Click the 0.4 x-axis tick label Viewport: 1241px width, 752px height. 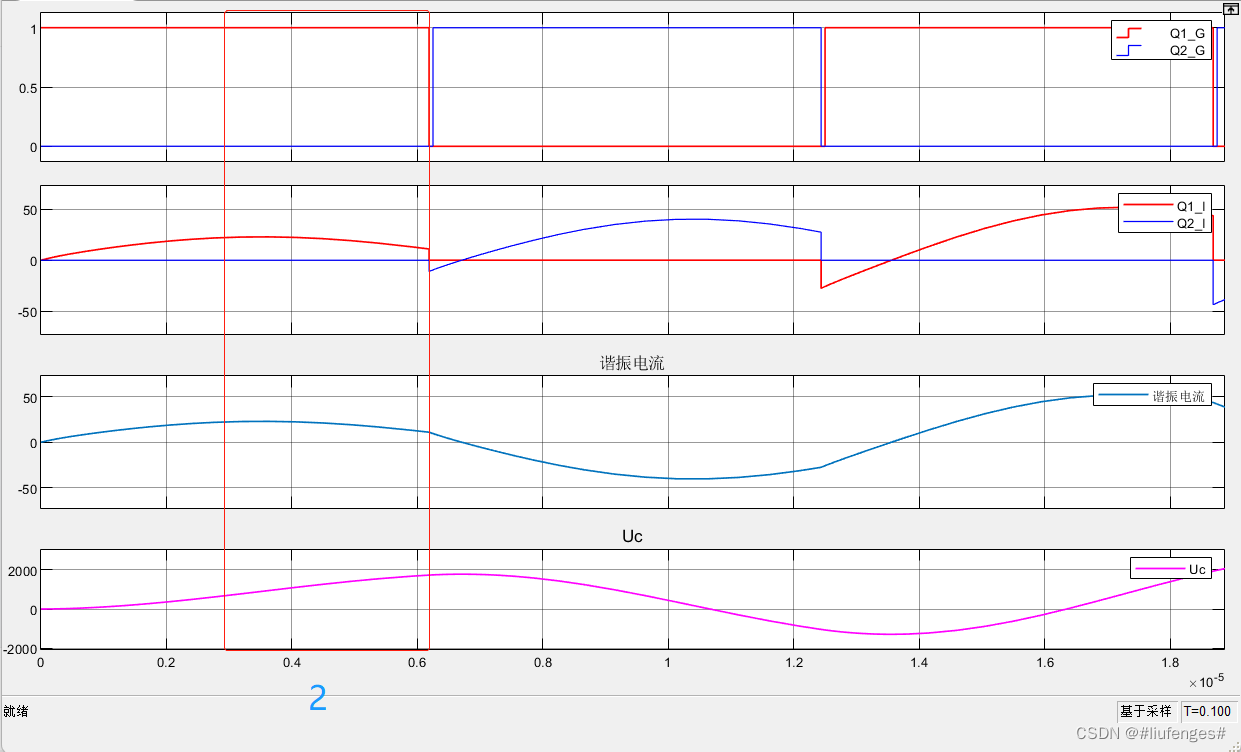pos(291,662)
